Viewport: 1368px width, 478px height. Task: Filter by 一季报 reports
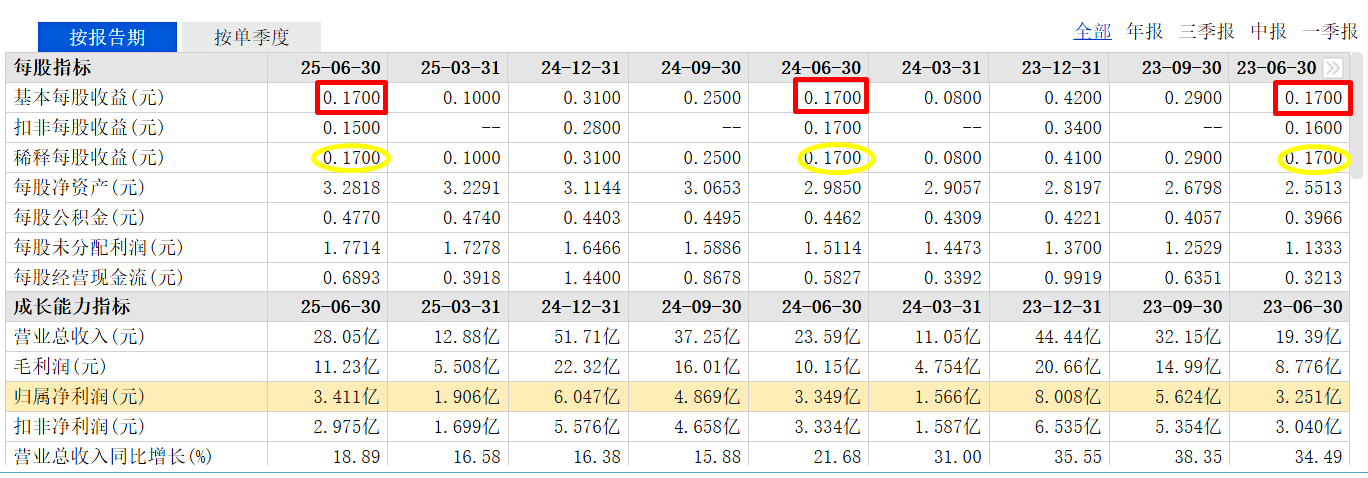(x=1330, y=31)
